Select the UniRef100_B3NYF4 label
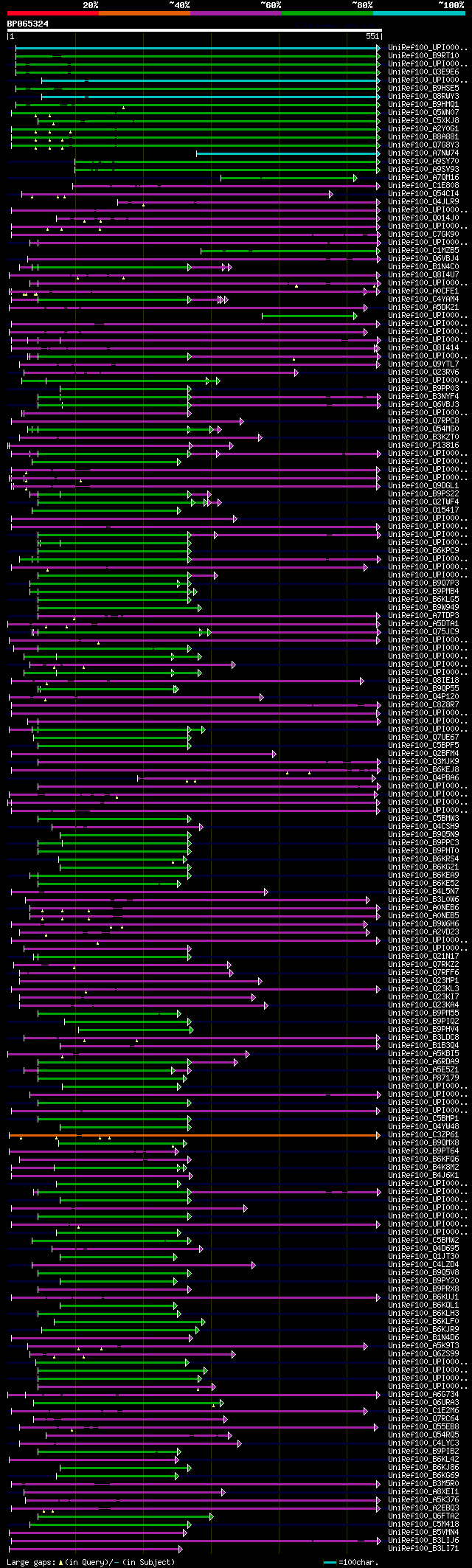Screen dimensions: 472x1568 [423, 396]
